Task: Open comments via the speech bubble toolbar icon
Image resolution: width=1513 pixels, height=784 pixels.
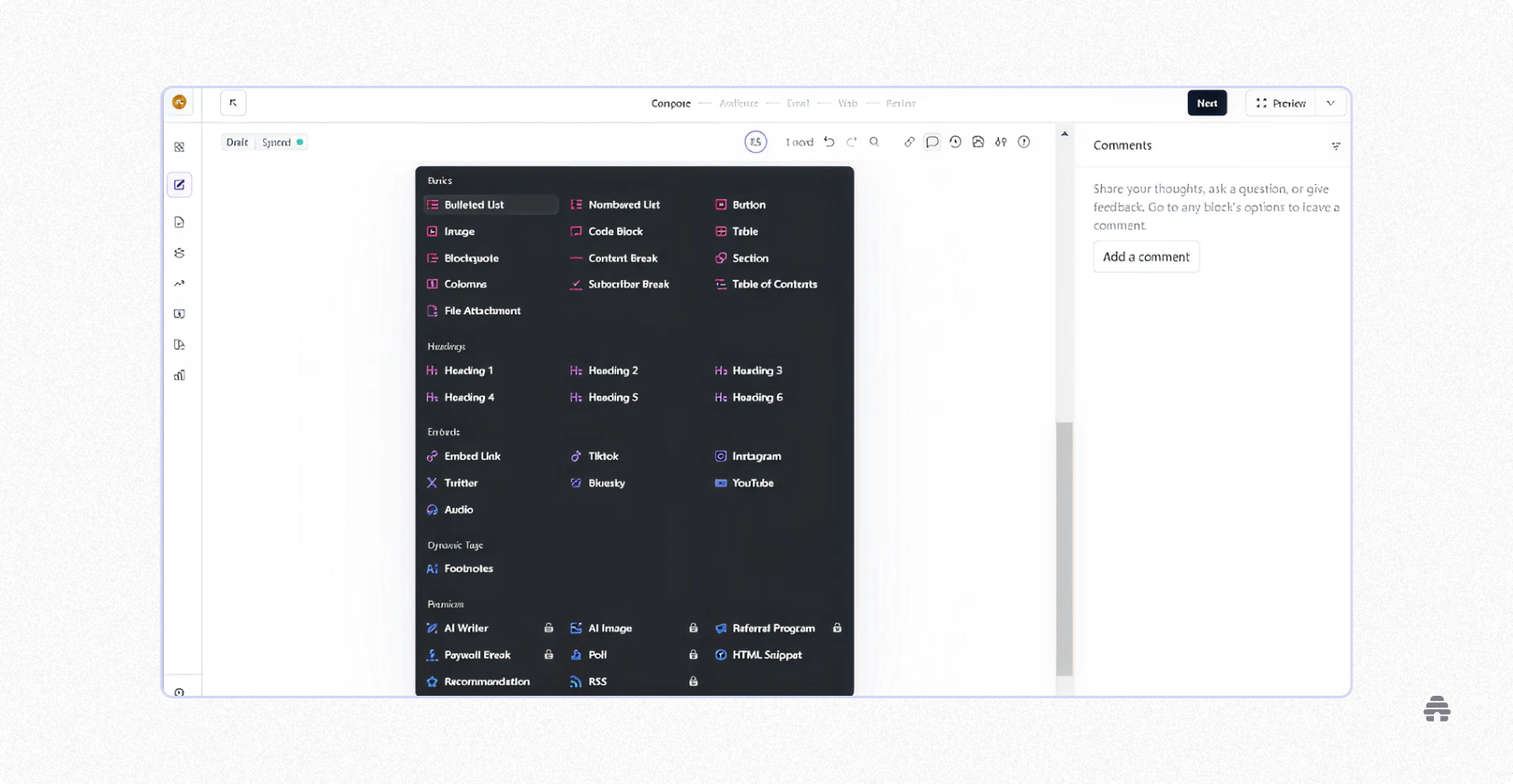Action: point(931,141)
